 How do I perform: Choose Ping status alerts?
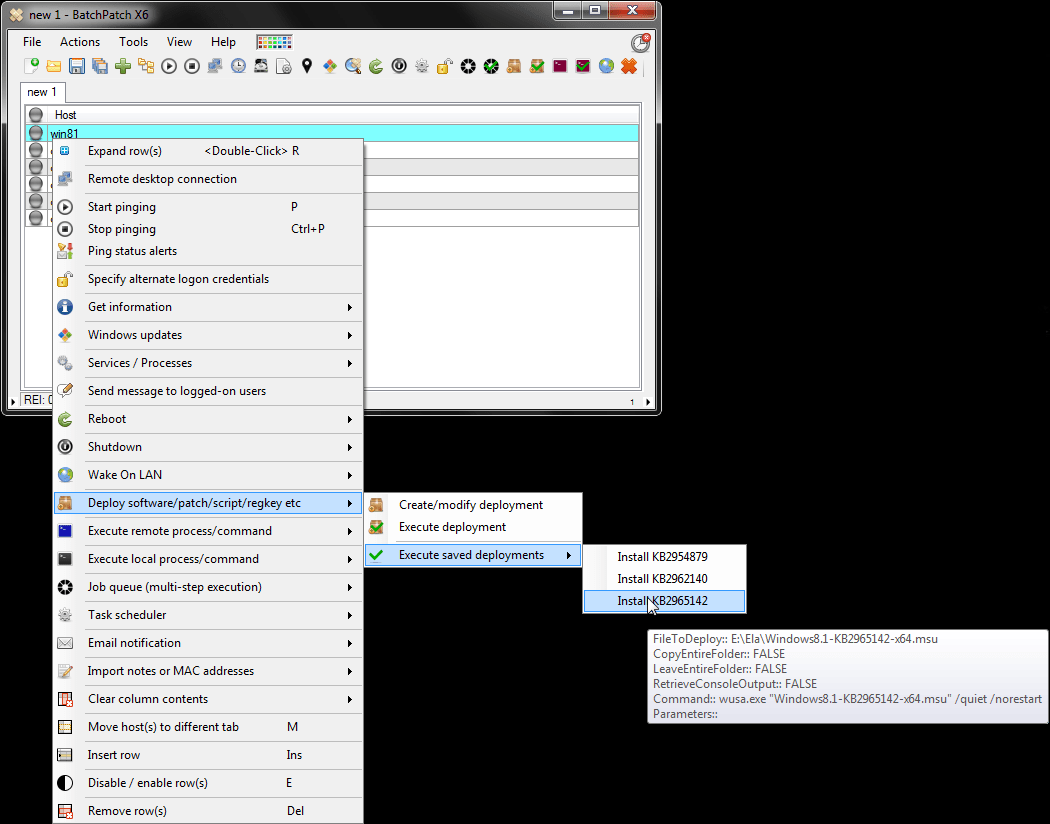click(x=208, y=251)
